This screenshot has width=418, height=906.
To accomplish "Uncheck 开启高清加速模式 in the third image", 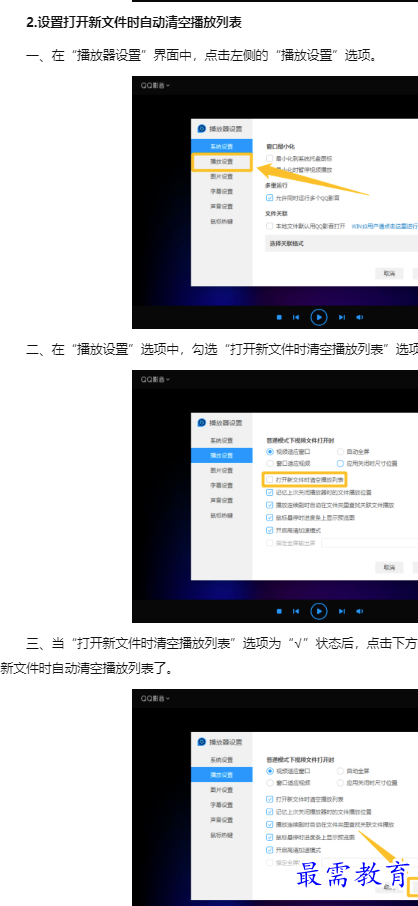I will pyautogui.click(x=269, y=850).
